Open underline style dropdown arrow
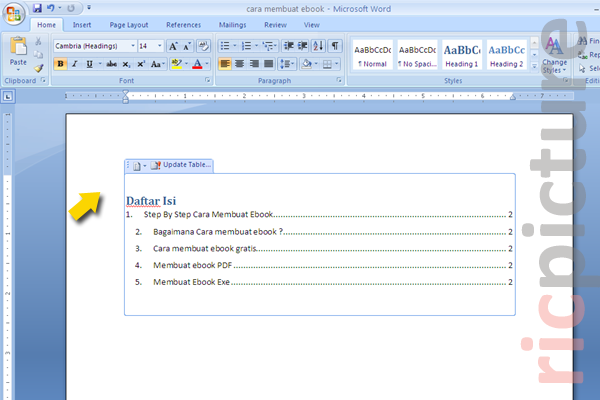 [x=100, y=64]
